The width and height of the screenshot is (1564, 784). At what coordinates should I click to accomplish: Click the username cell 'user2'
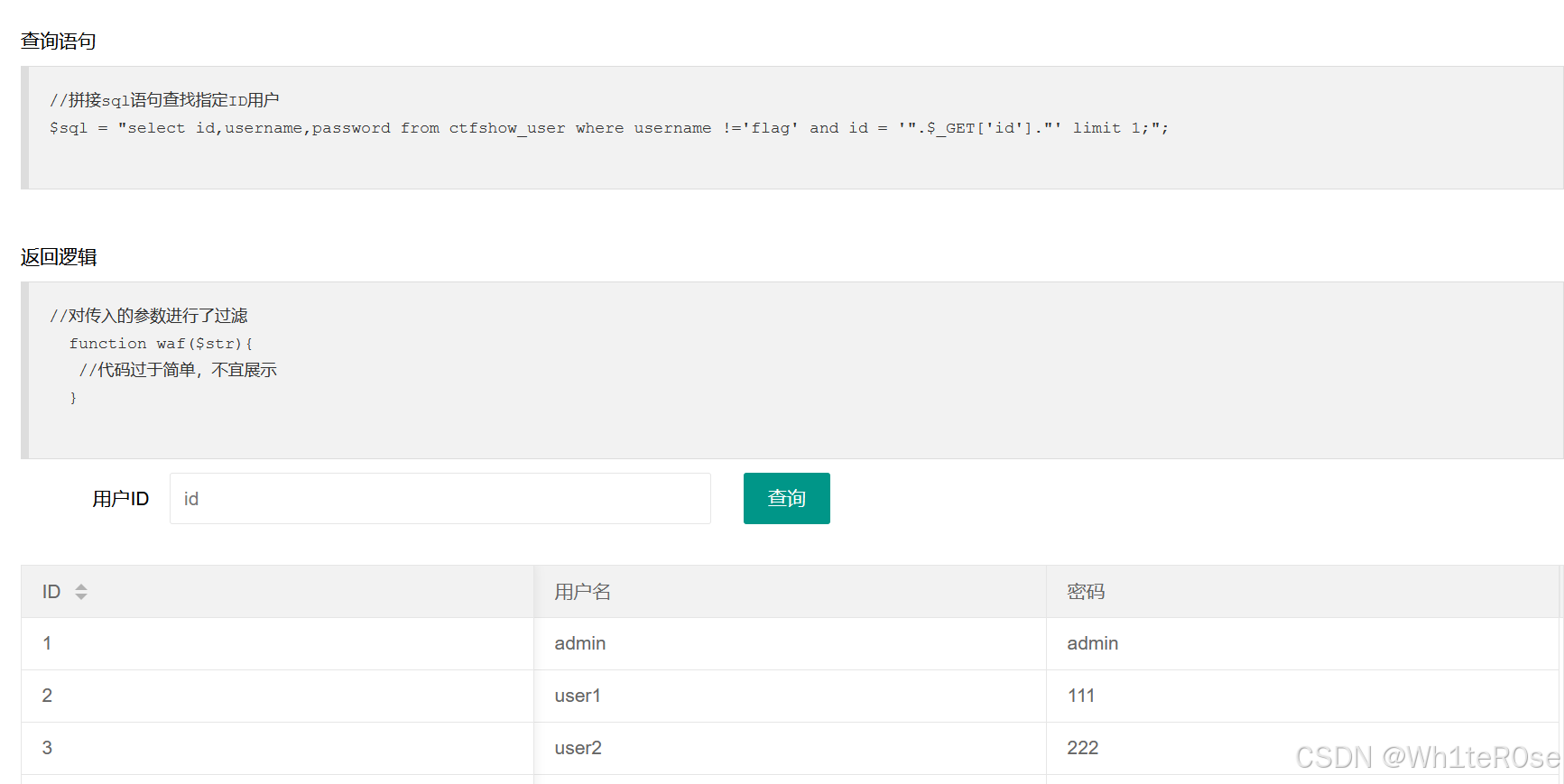click(x=790, y=748)
